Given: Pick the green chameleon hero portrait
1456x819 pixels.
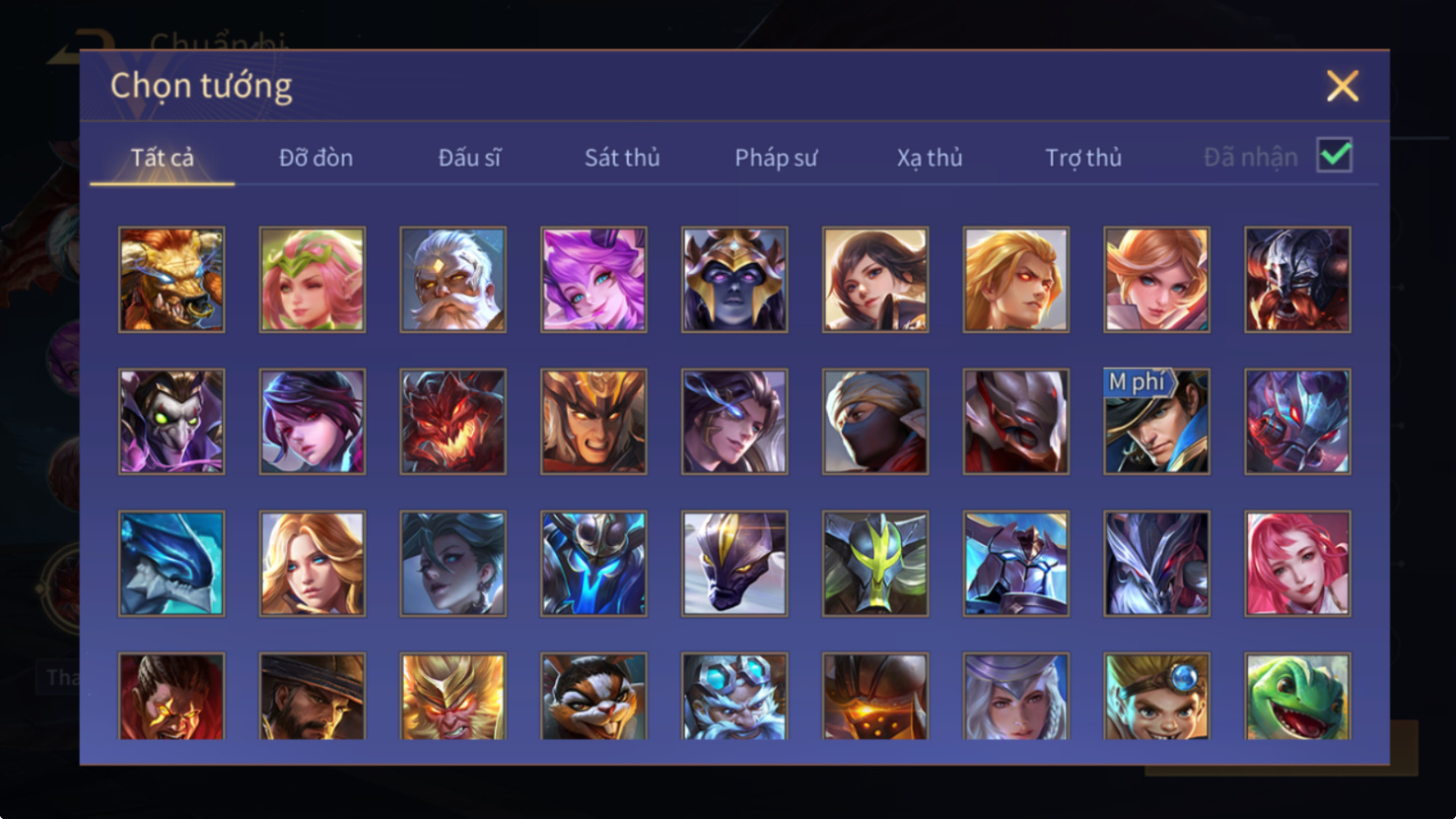Looking at the screenshot, I should 1297,696.
